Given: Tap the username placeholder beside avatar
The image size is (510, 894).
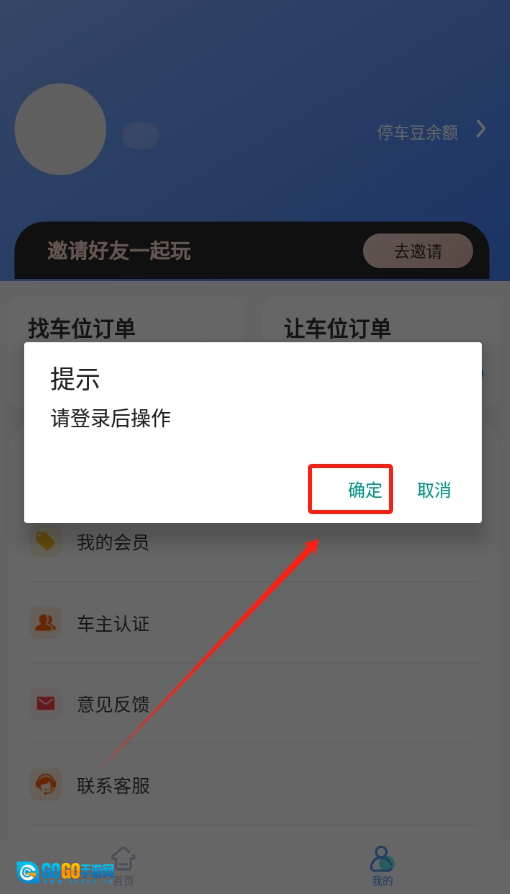Looking at the screenshot, I should (x=140, y=136).
